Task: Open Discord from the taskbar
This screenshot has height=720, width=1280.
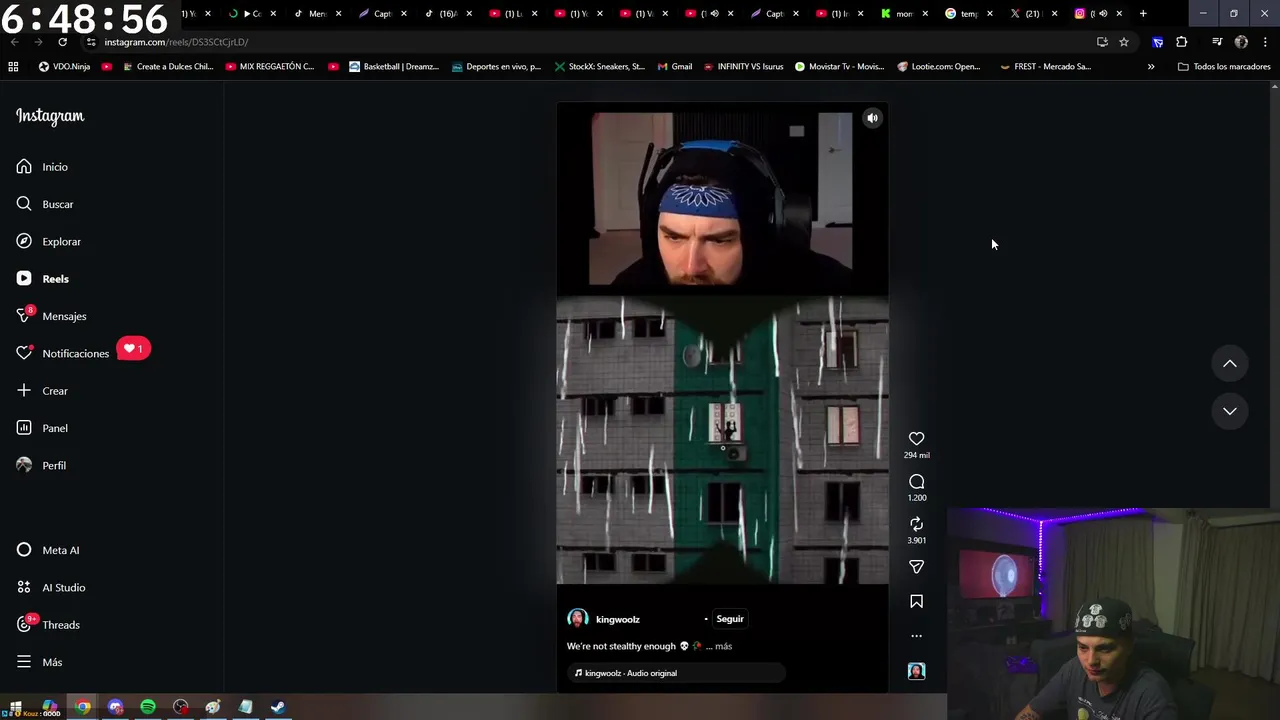Action: click(115, 708)
